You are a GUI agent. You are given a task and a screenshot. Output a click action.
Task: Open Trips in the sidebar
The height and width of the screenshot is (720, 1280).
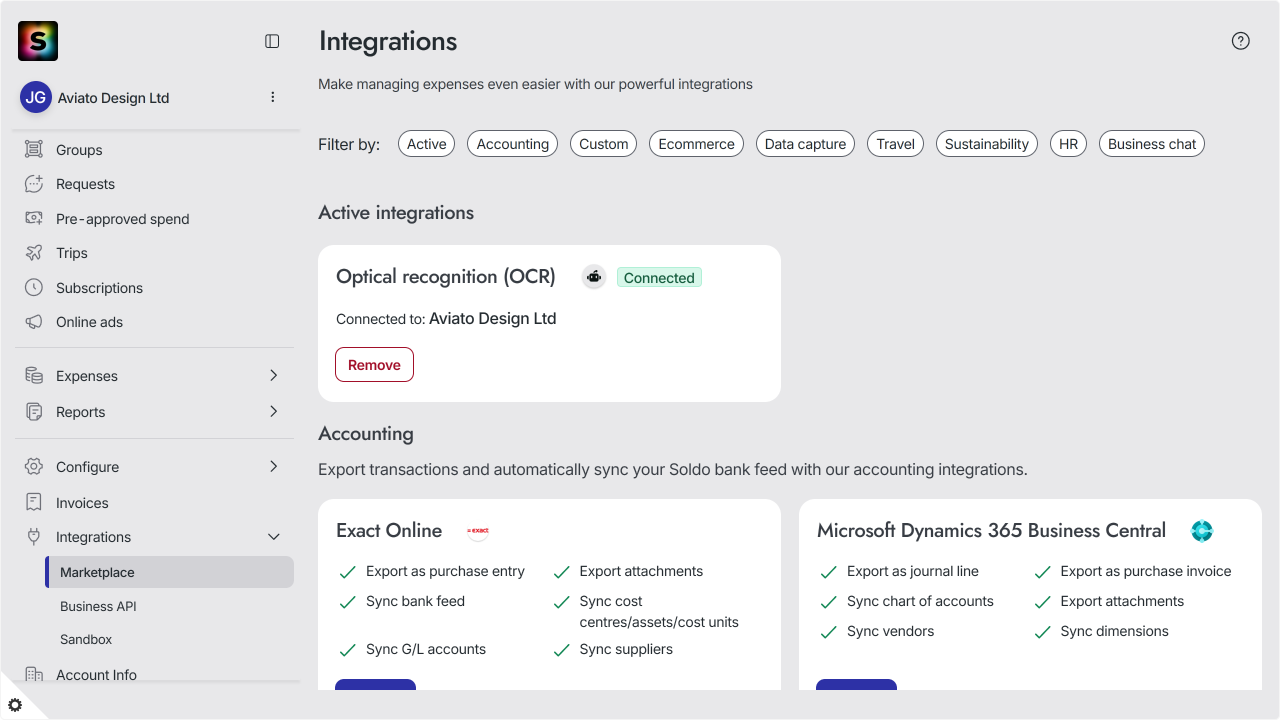coord(72,253)
